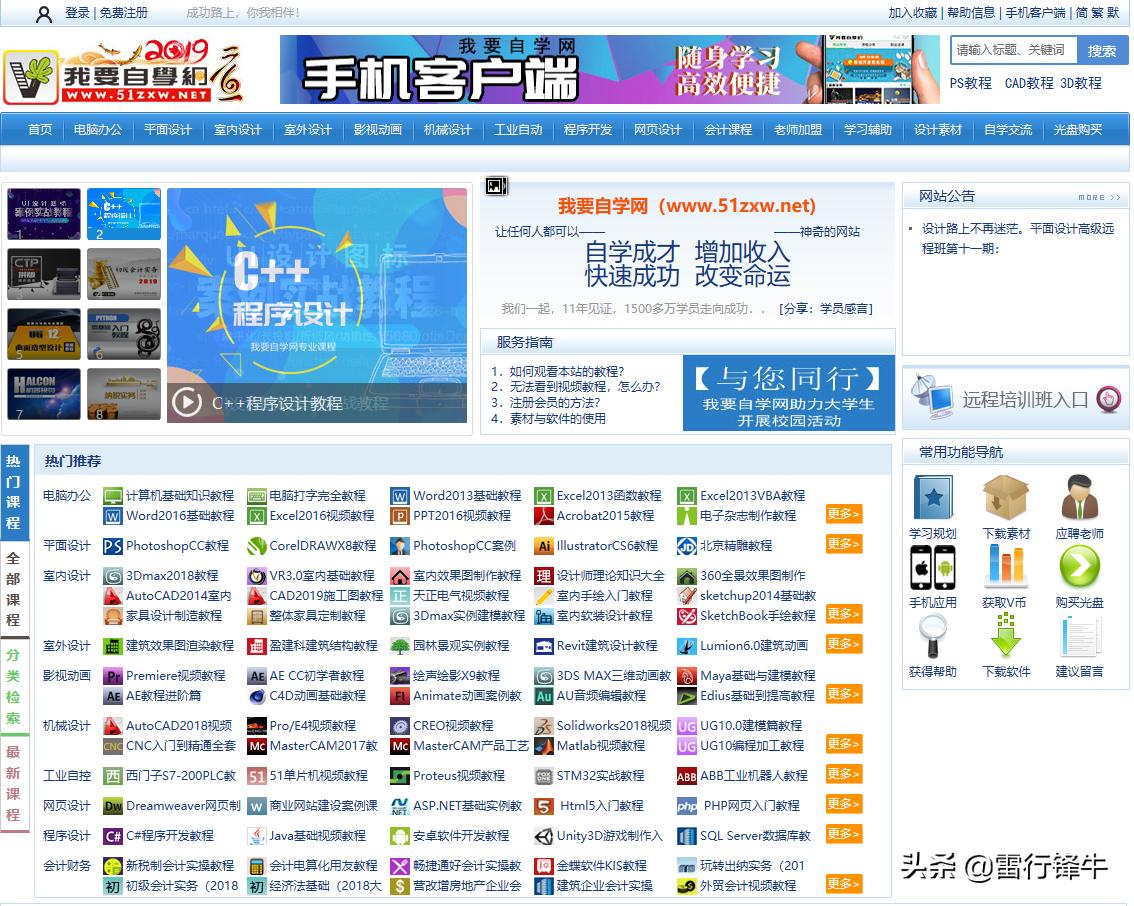
Task: Click the Premiere视频教程 Pr icon
Action: (x=112, y=676)
